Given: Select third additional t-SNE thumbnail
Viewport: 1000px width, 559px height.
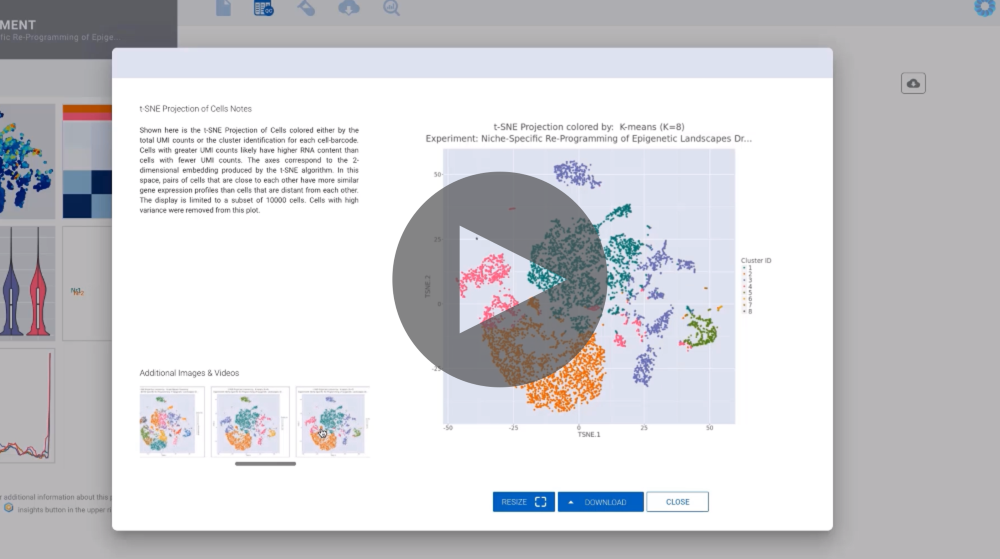Looking at the screenshot, I should tap(333, 421).
